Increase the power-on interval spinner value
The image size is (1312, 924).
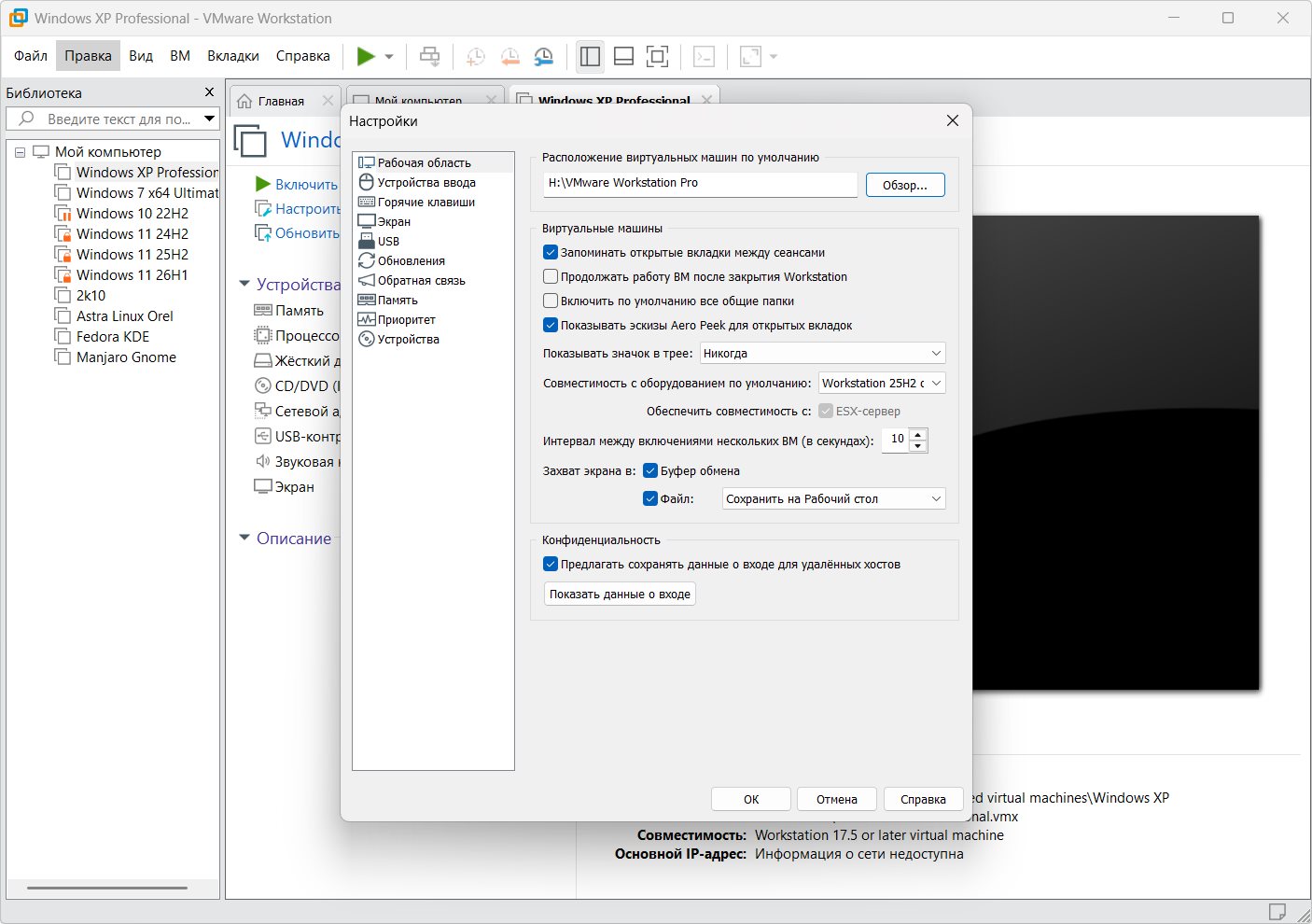point(918,434)
